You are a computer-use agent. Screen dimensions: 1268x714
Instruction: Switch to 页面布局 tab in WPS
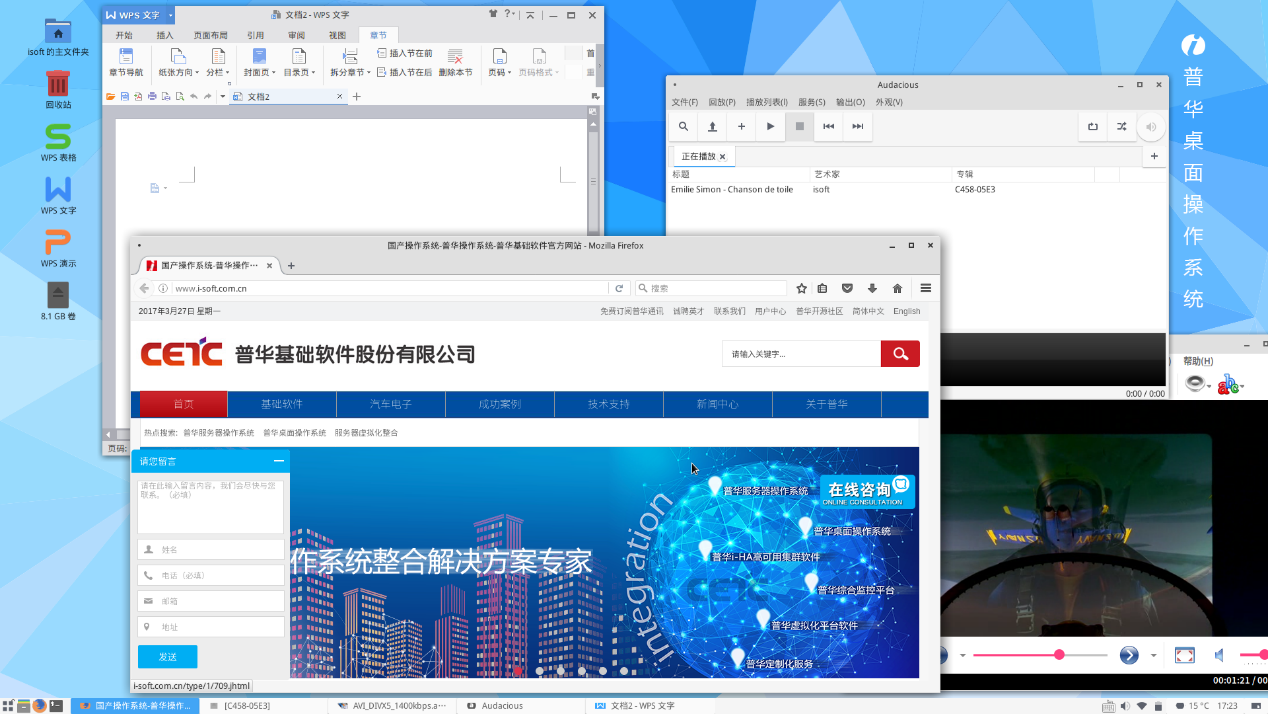point(210,35)
